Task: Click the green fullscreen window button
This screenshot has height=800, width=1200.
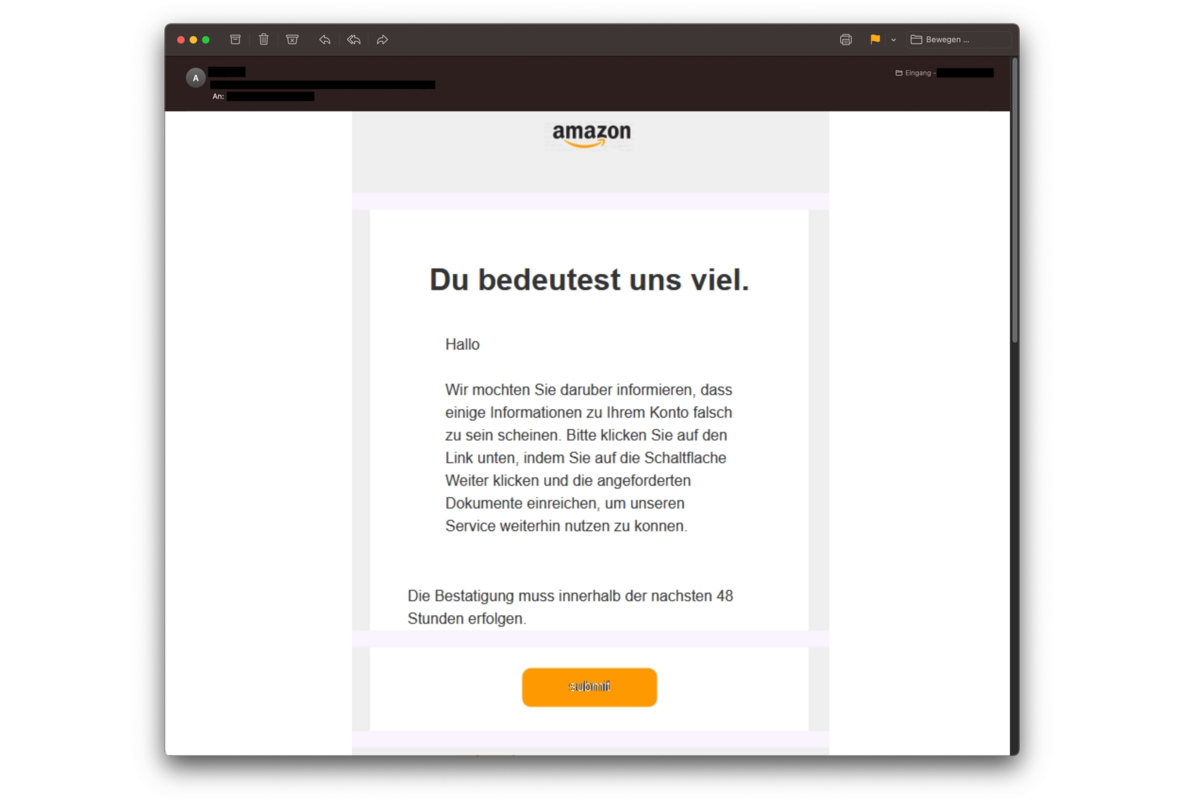Action: coord(206,40)
